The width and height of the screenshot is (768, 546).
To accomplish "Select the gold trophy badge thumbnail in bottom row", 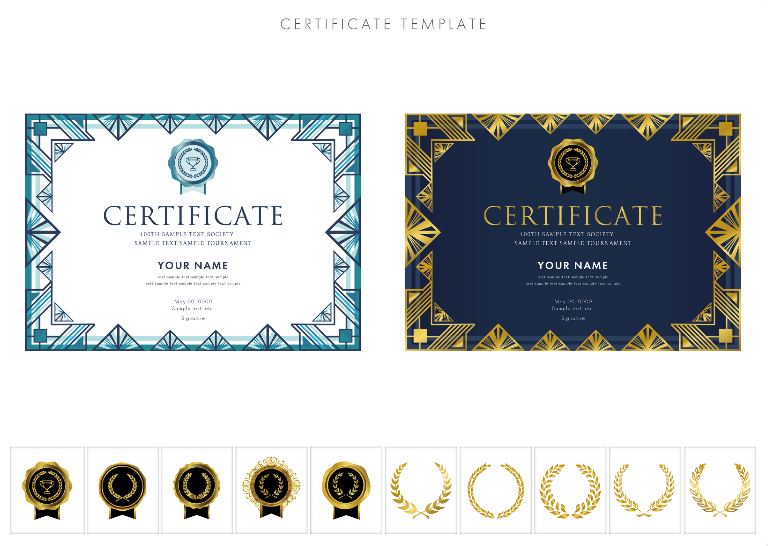I will tap(47, 490).
